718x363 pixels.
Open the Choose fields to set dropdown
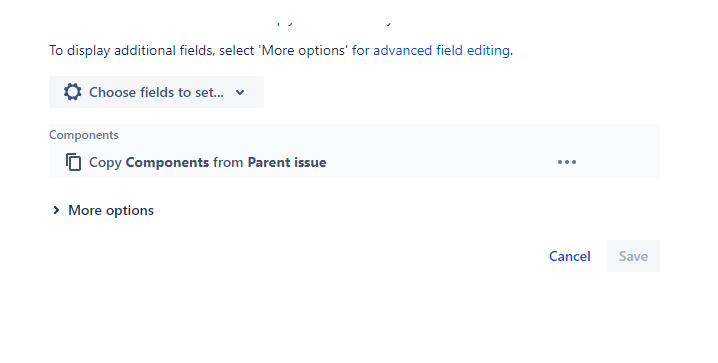156,92
